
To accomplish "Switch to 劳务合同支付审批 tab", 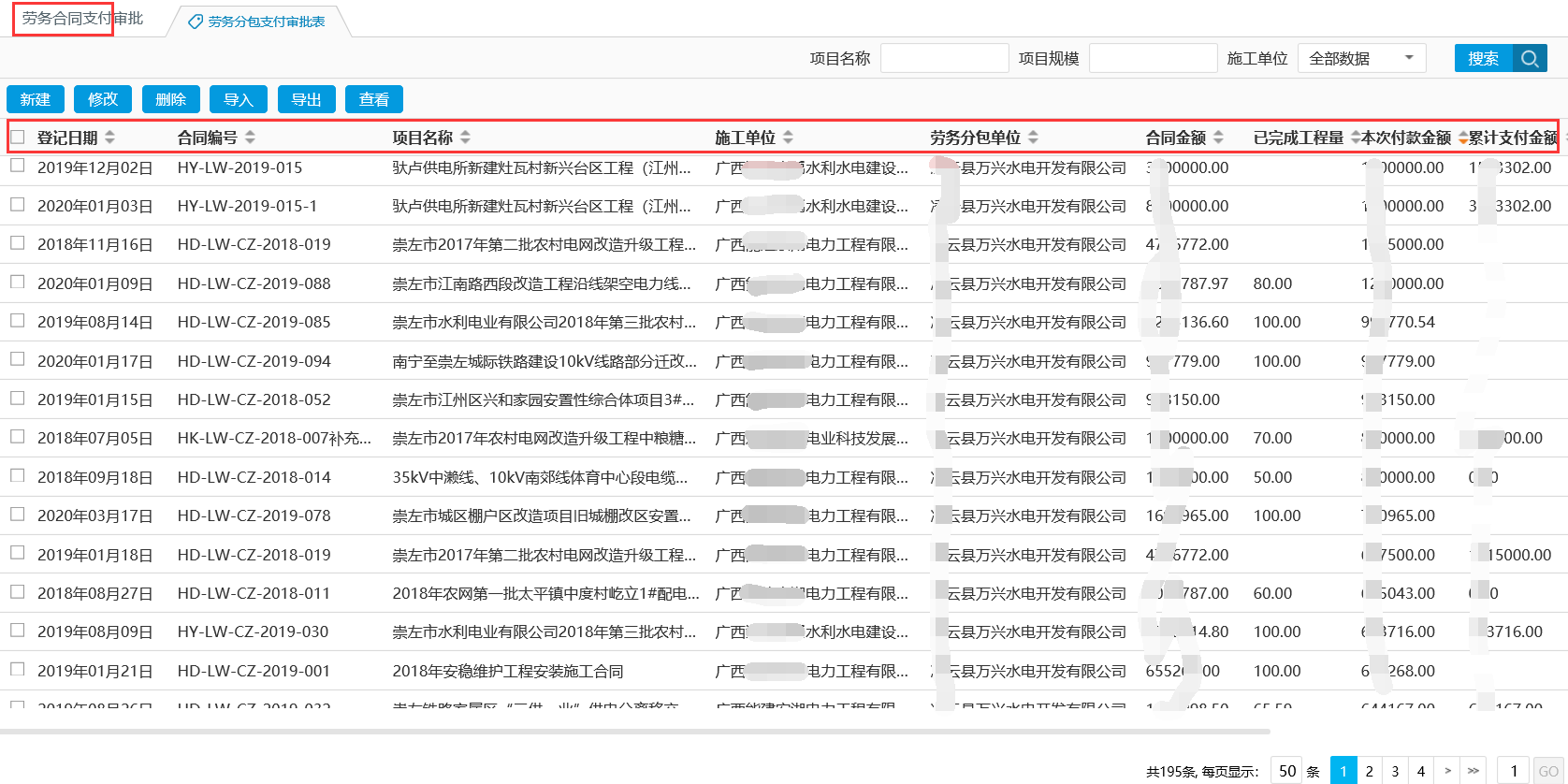I will pos(82,18).
